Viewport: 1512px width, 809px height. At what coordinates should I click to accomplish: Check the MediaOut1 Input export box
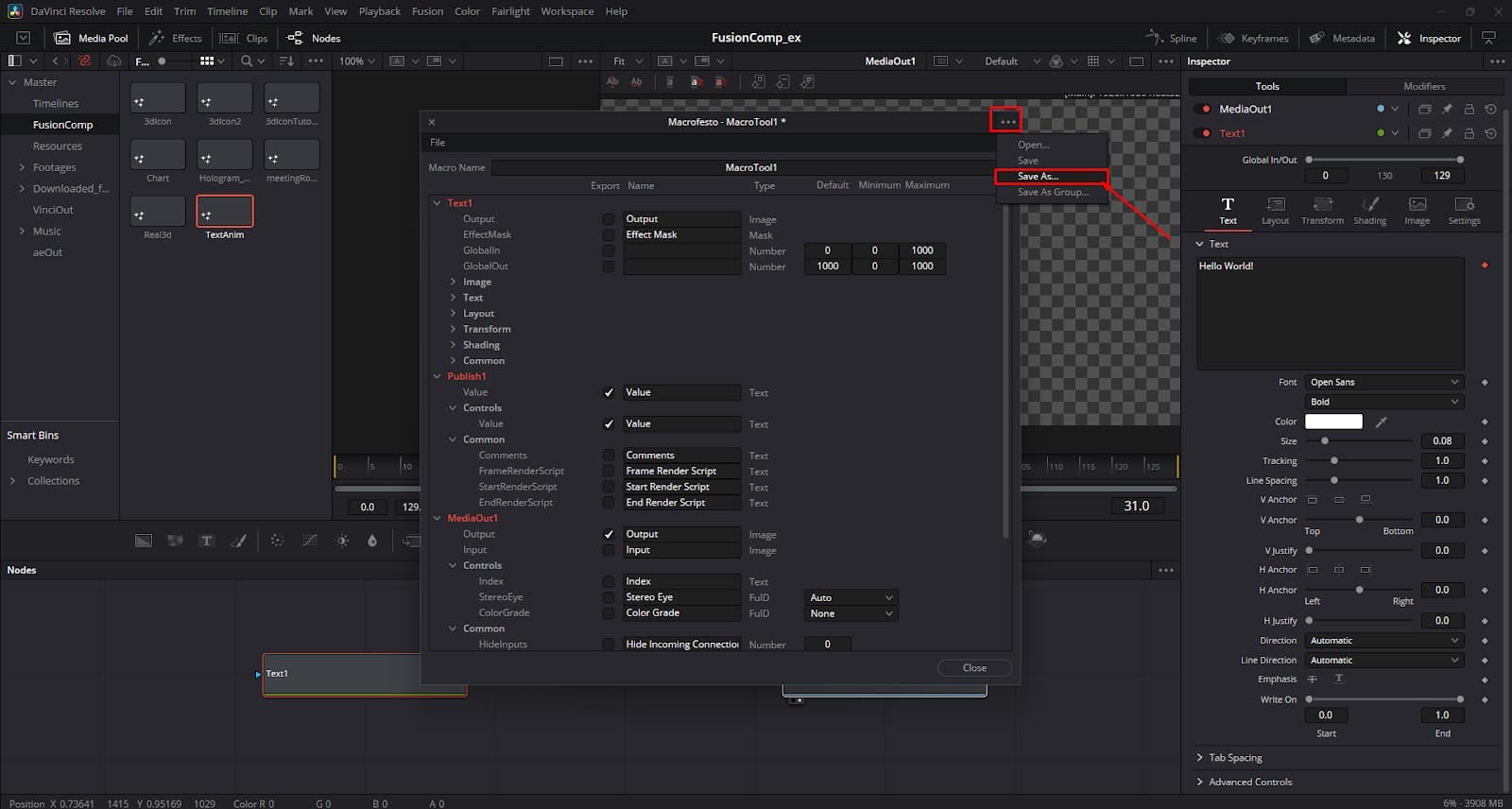pyautogui.click(x=609, y=550)
